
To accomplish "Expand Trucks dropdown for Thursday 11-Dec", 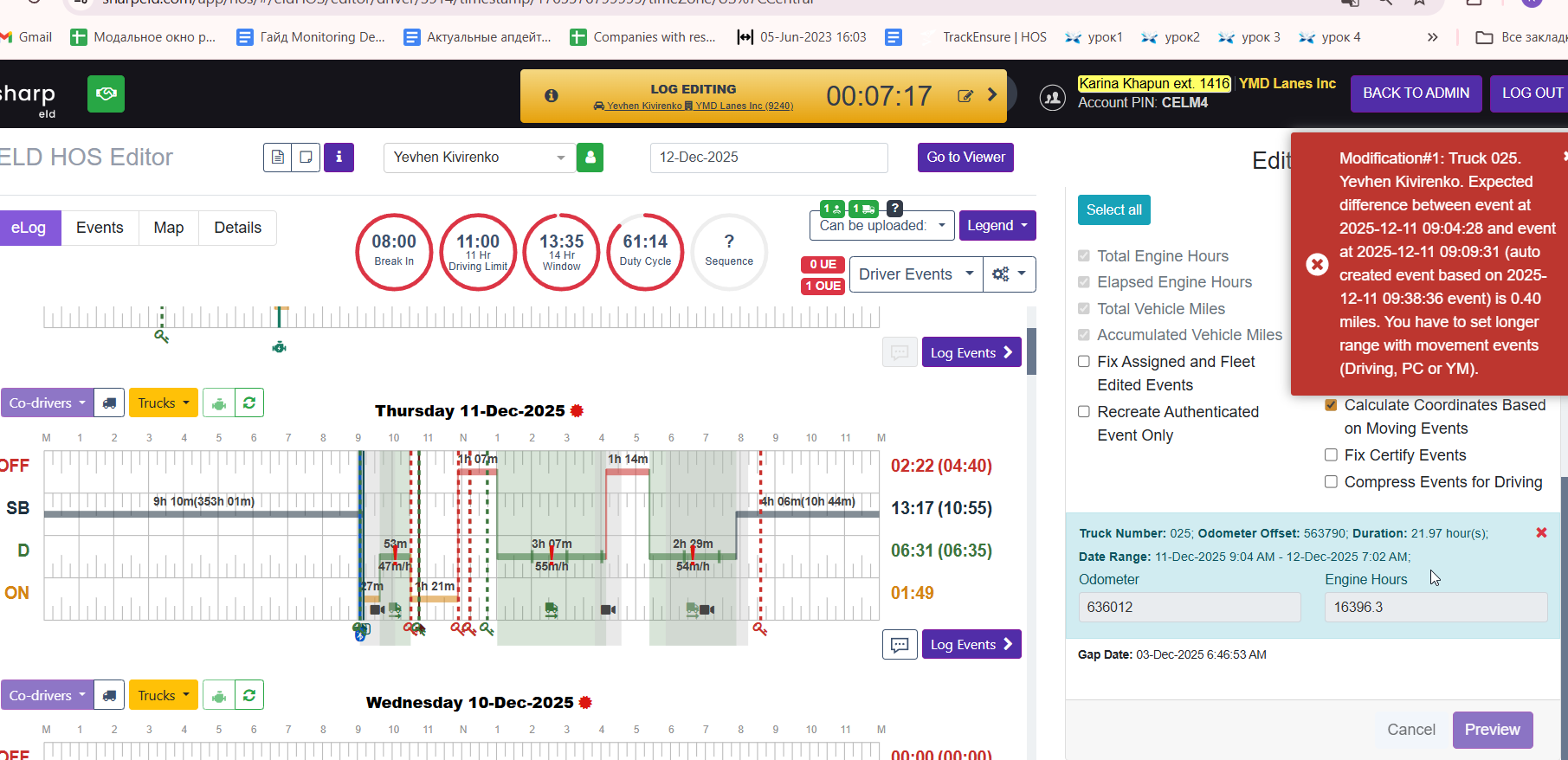I will [164, 403].
